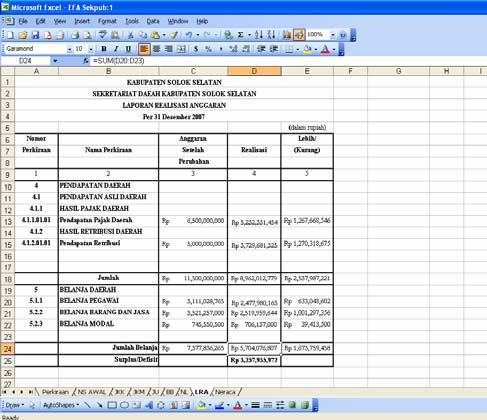Open the Edit menu
Image resolution: width=487 pixels, height=420 pixels.
click(x=40, y=21)
